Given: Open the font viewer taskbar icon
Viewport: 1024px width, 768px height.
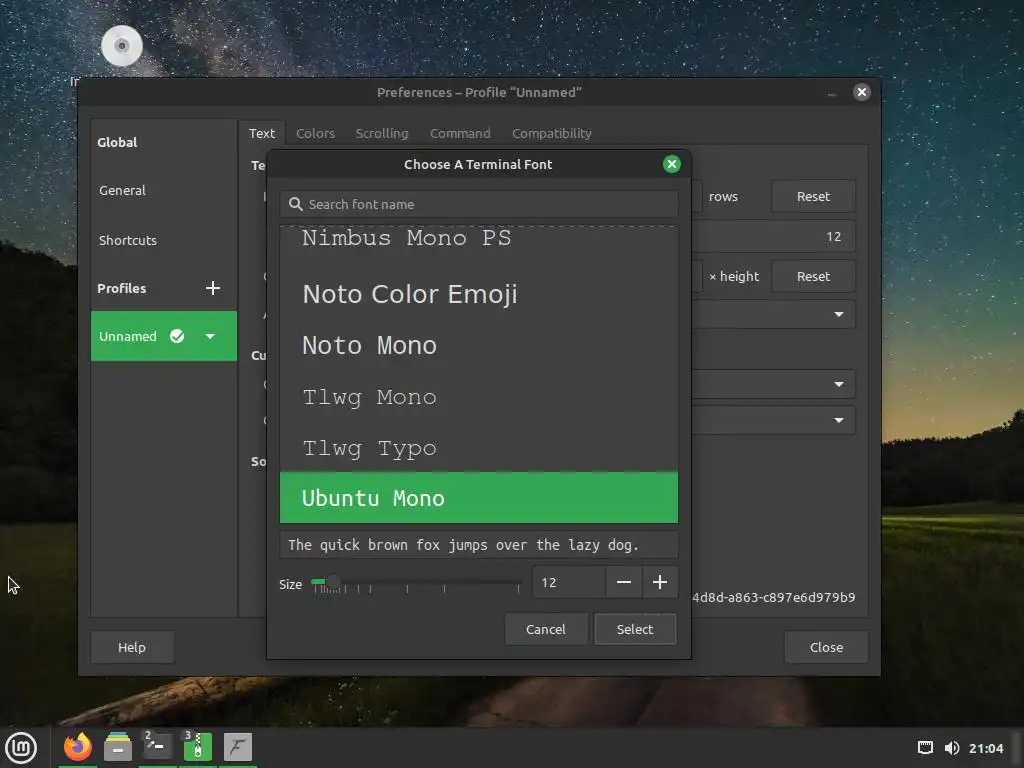Looking at the screenshot, I should click(238, 747).
